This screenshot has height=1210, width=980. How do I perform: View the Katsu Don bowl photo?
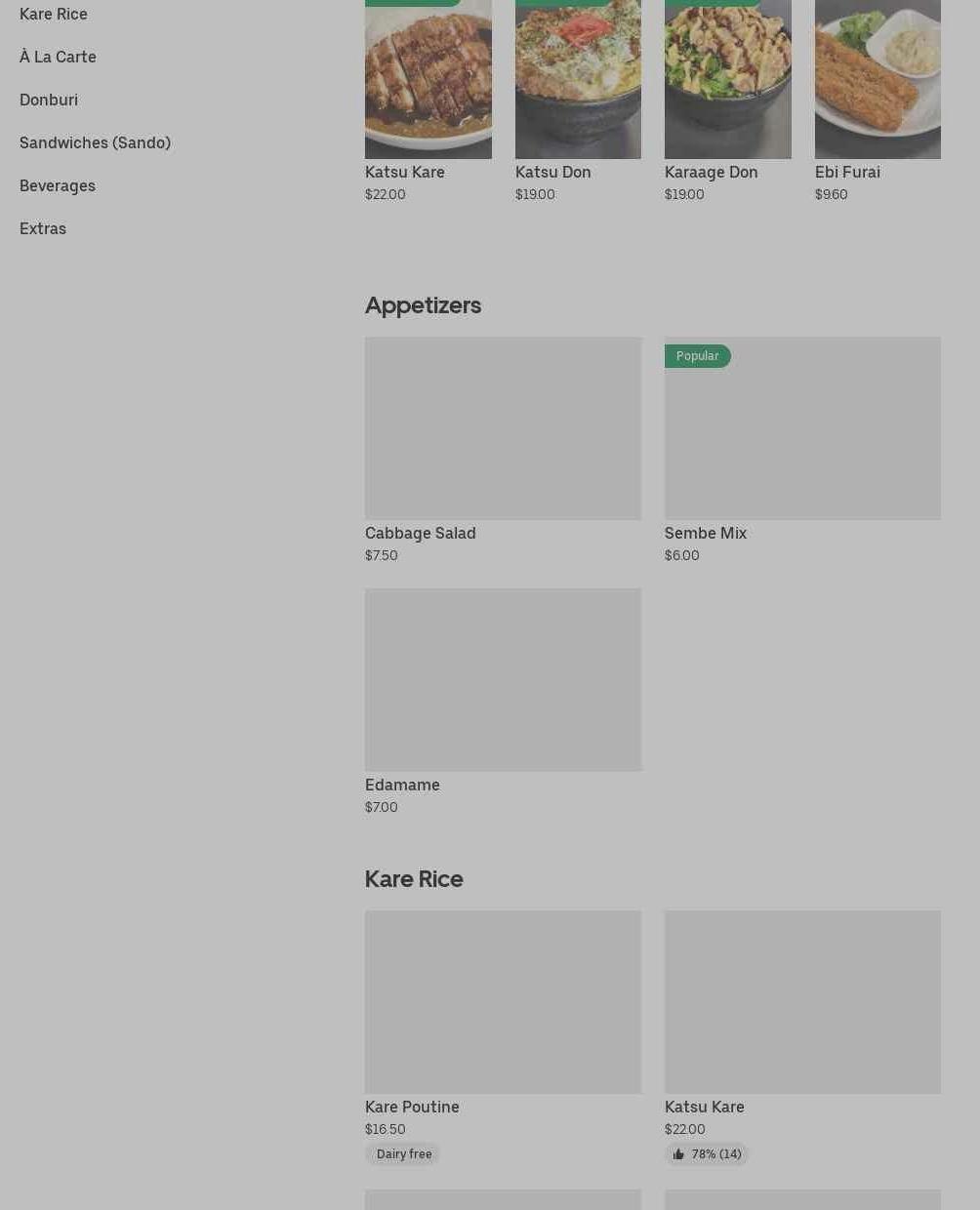[x=578, y=79]
